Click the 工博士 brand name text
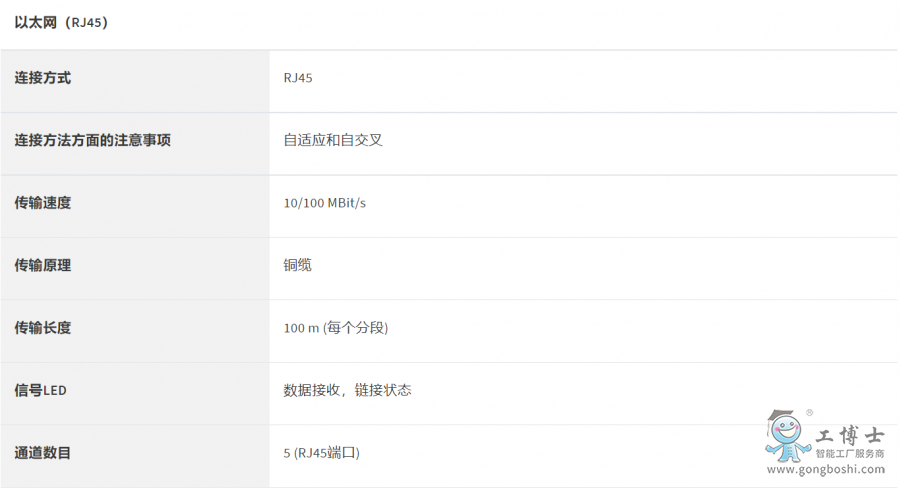The image size is (900, 489). point(850,436)
